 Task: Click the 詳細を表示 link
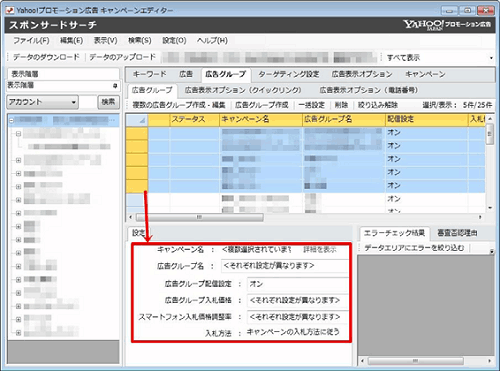point(320,250)
